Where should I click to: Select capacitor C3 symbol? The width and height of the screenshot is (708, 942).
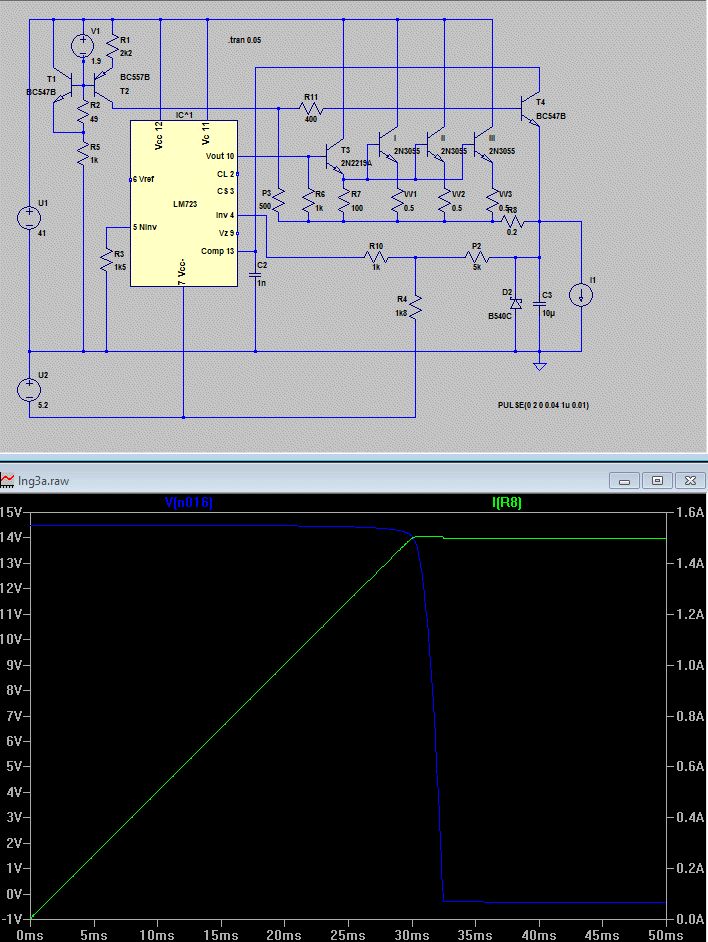(x=539, y=304)
